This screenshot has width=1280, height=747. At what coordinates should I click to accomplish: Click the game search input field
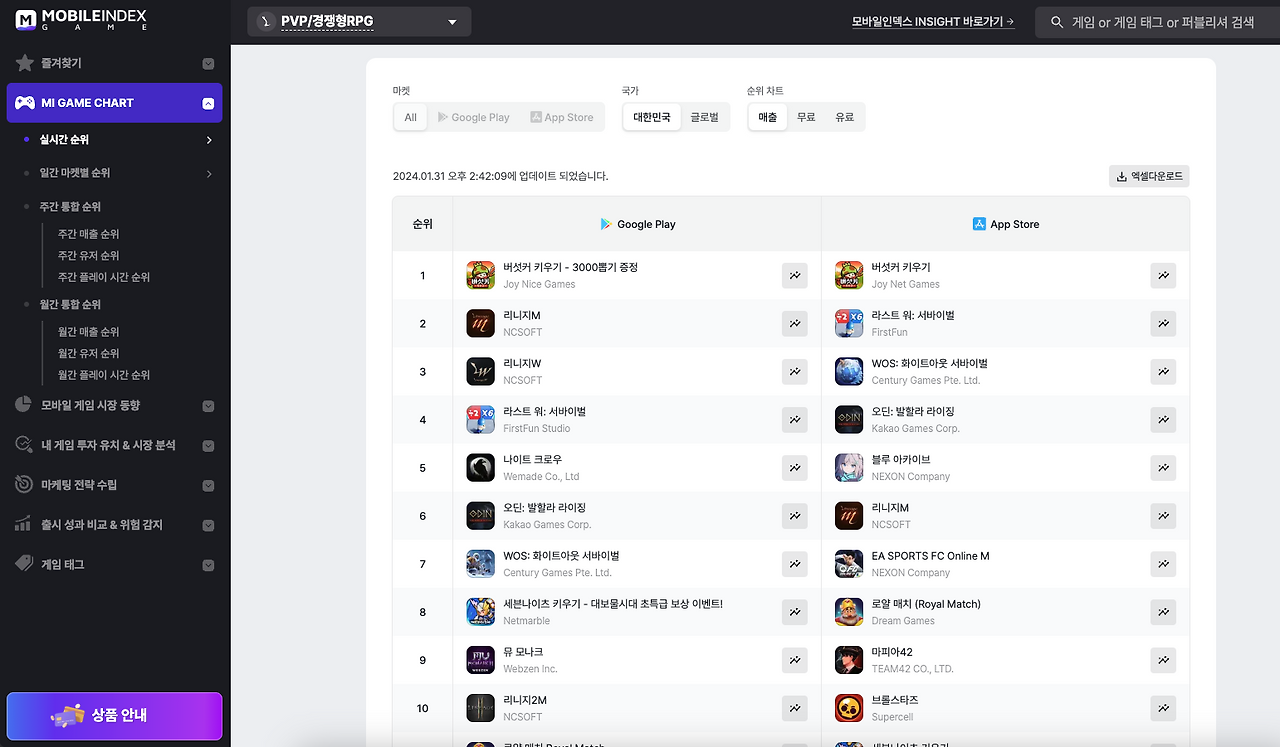[1156, 22]
